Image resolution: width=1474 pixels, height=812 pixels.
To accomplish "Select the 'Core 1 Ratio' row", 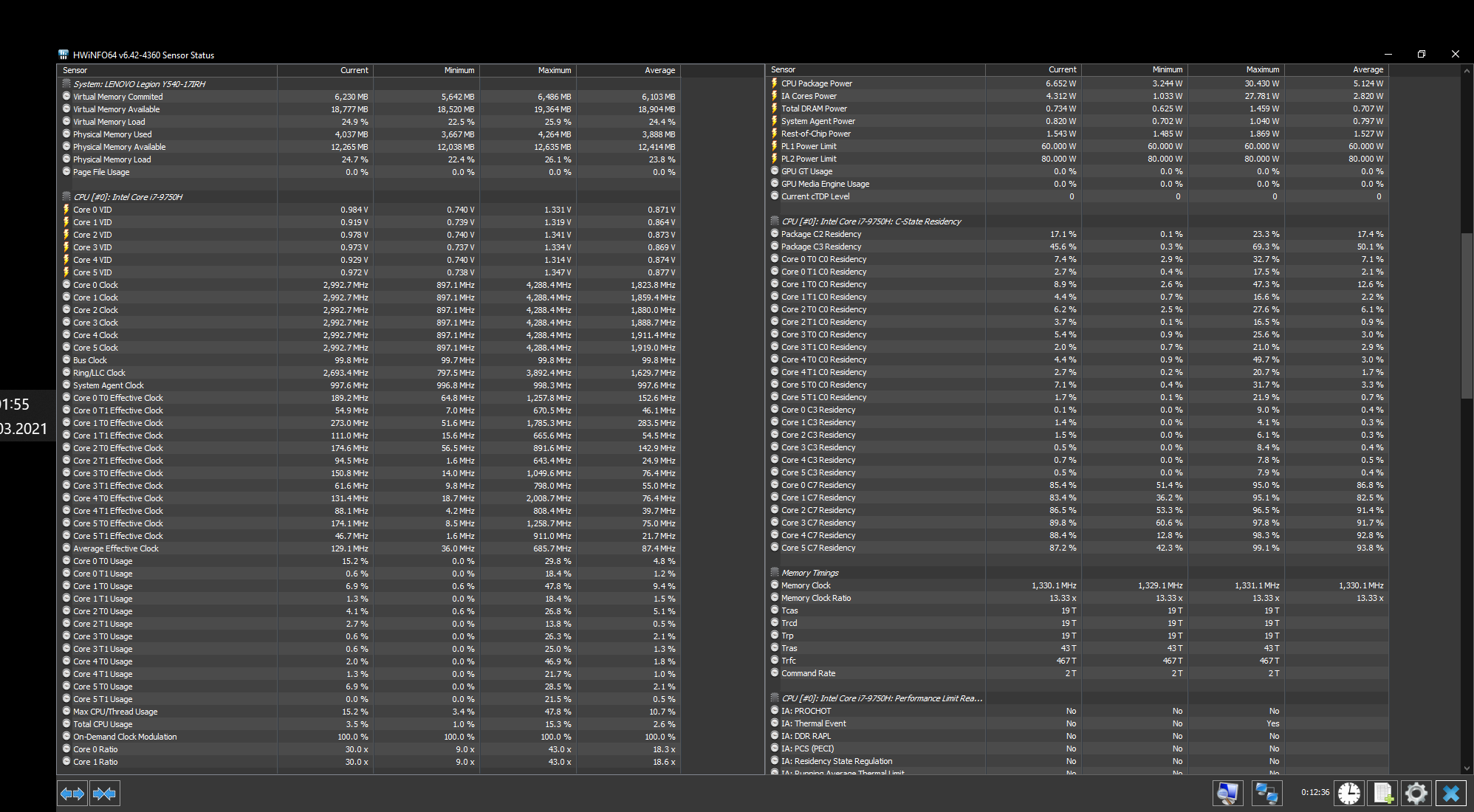I will (369, 762).
